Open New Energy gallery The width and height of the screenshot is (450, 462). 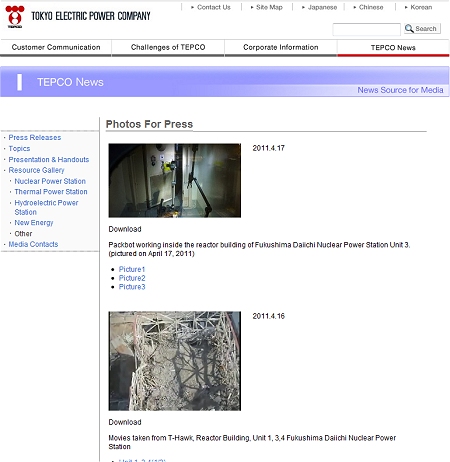point(34,223)
